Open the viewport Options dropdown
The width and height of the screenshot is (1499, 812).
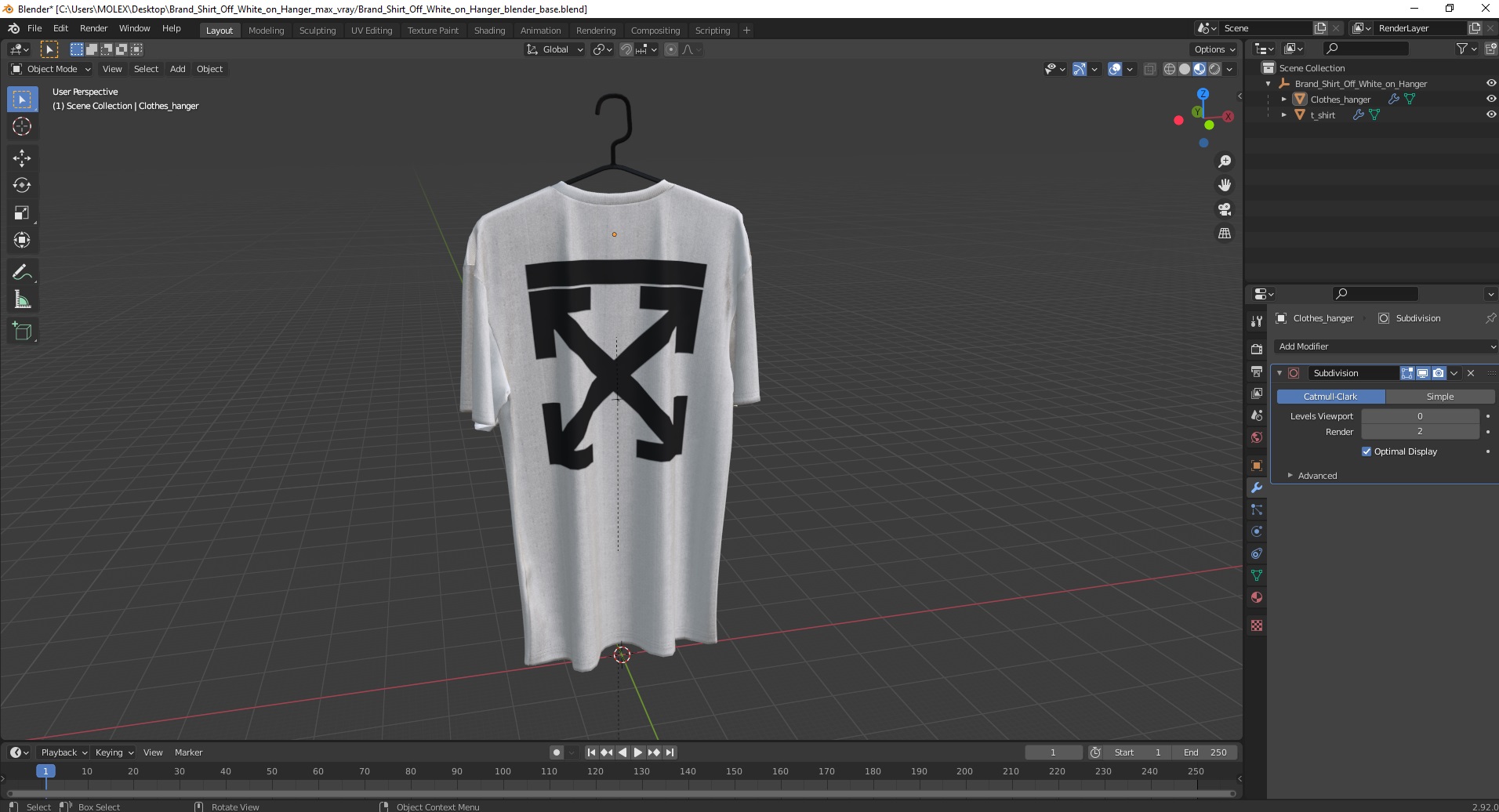click(x=1214, y=49)
